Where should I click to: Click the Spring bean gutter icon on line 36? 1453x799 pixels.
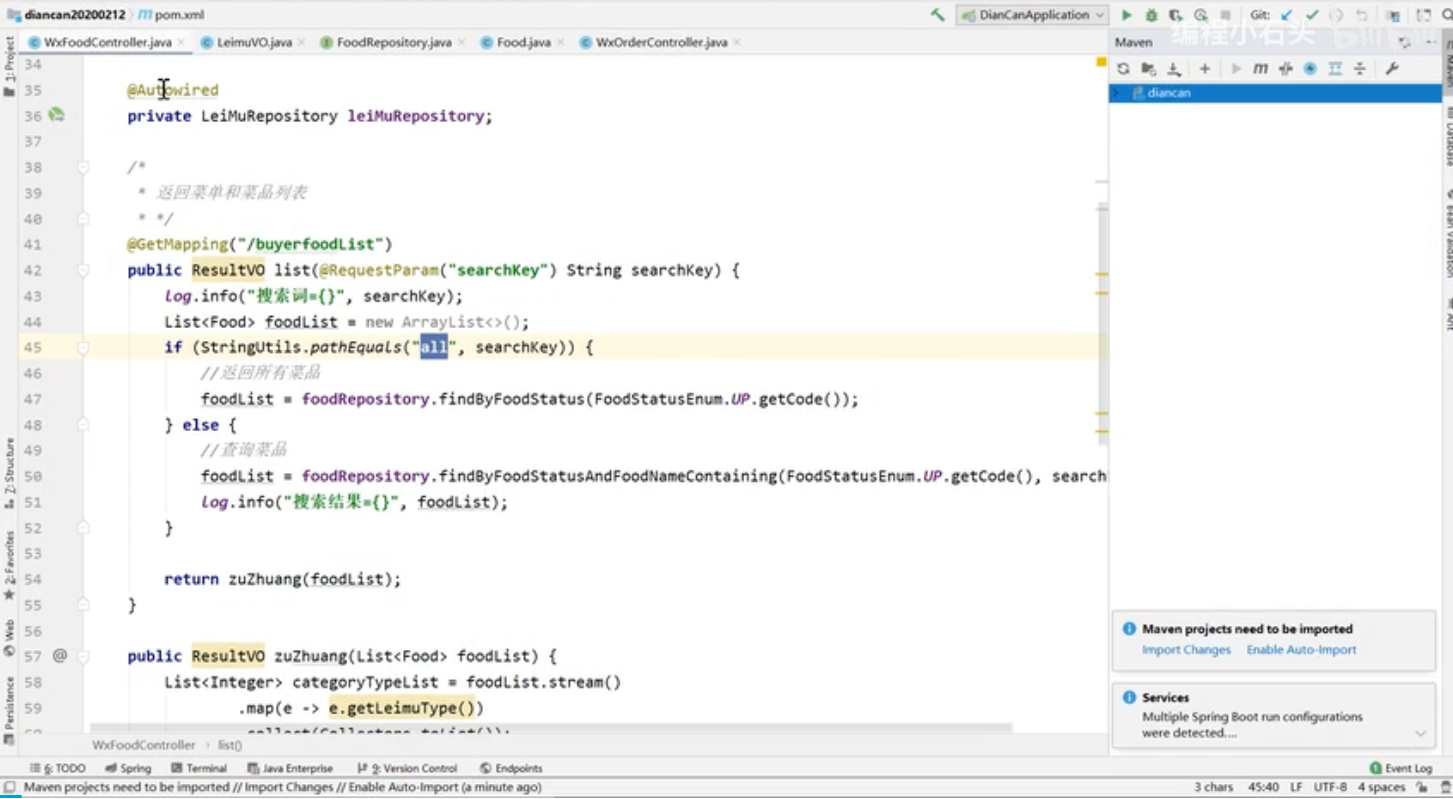[x=57, y=116]
